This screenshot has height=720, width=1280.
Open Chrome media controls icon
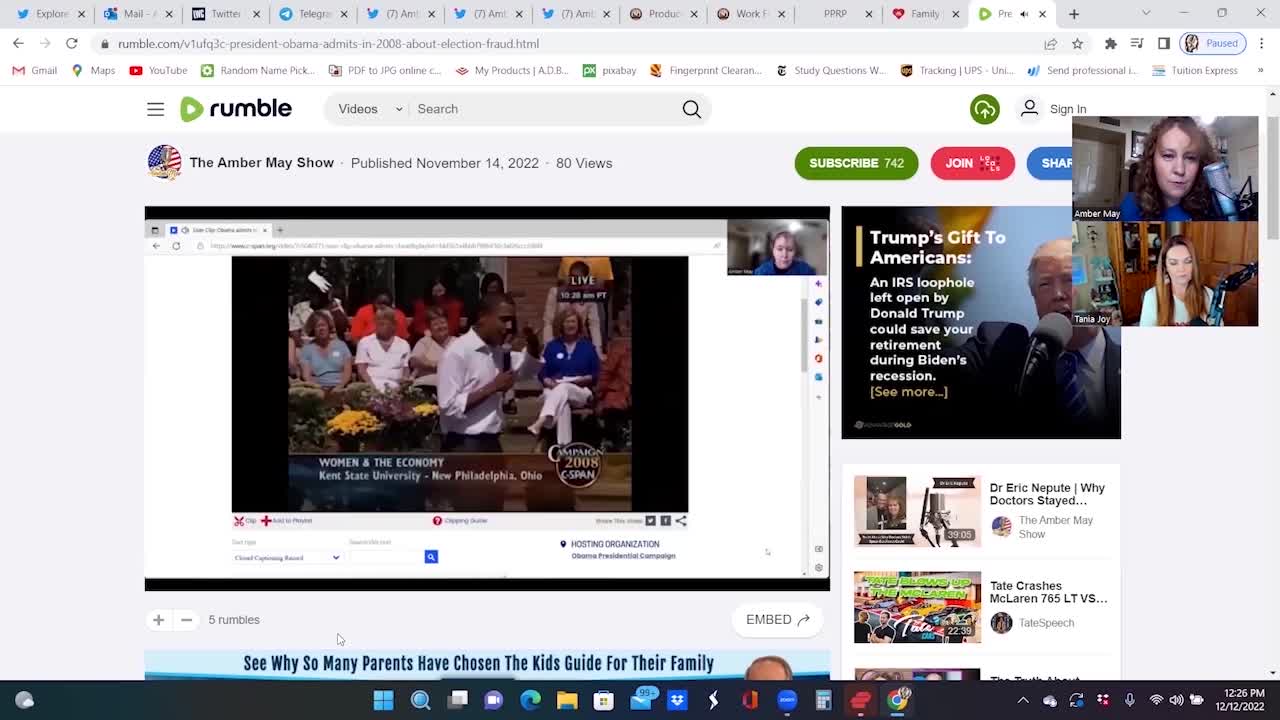1137,44
